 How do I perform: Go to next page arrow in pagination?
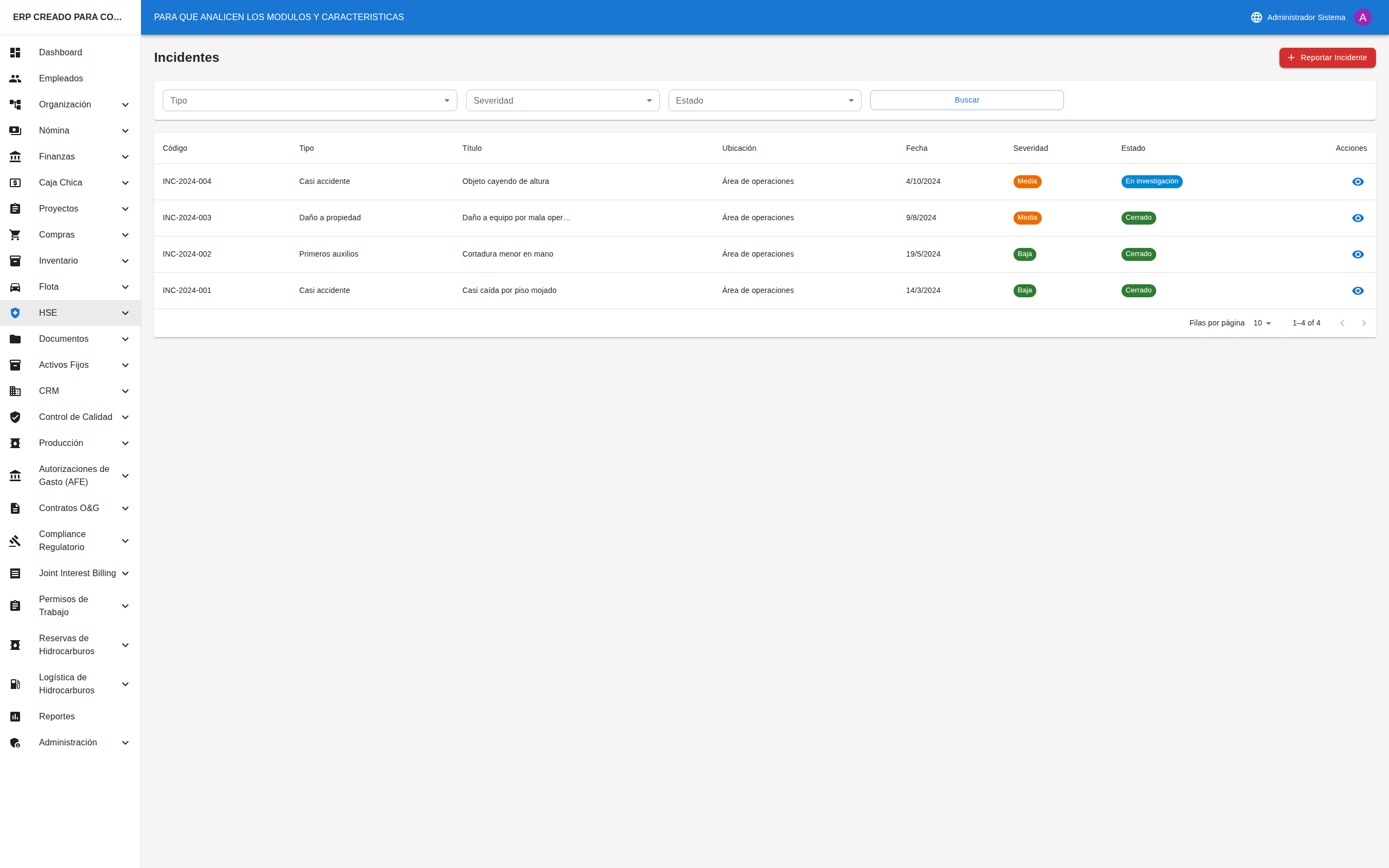pyautogui.click(x=1363, y=323)
